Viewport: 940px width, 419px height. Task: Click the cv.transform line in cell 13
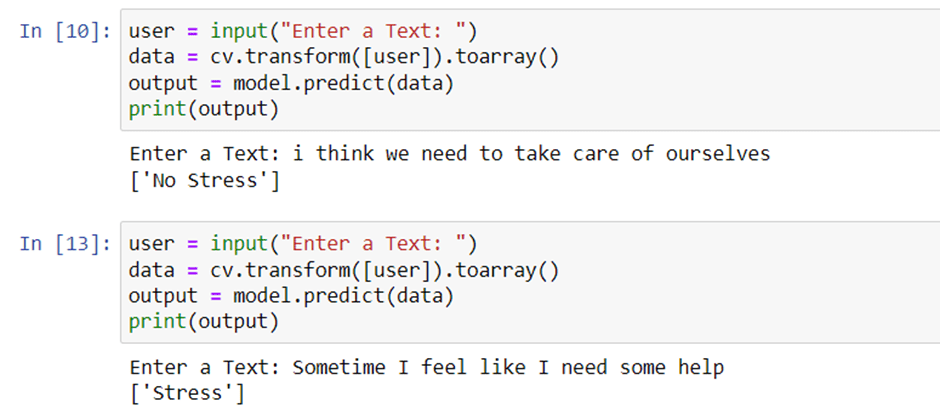tap(344, 271)
